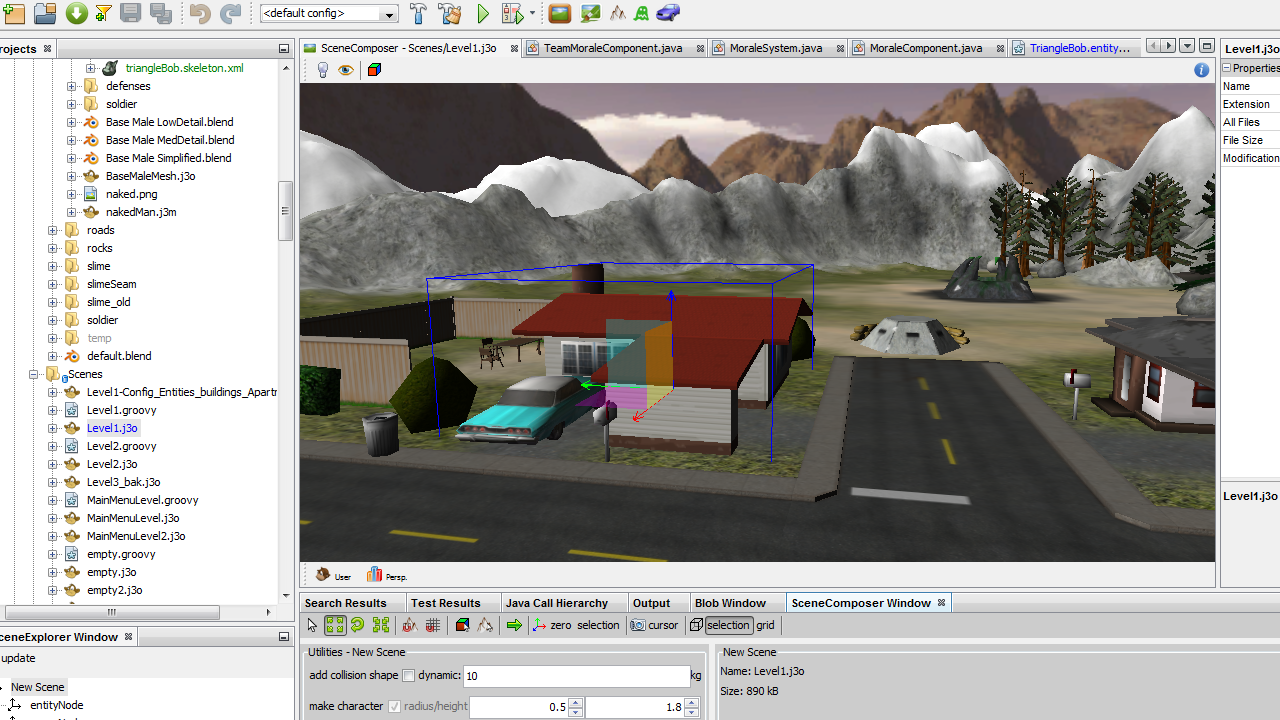Expand the defenses folder node
1280x720 pixels.
tap(71, 86)
